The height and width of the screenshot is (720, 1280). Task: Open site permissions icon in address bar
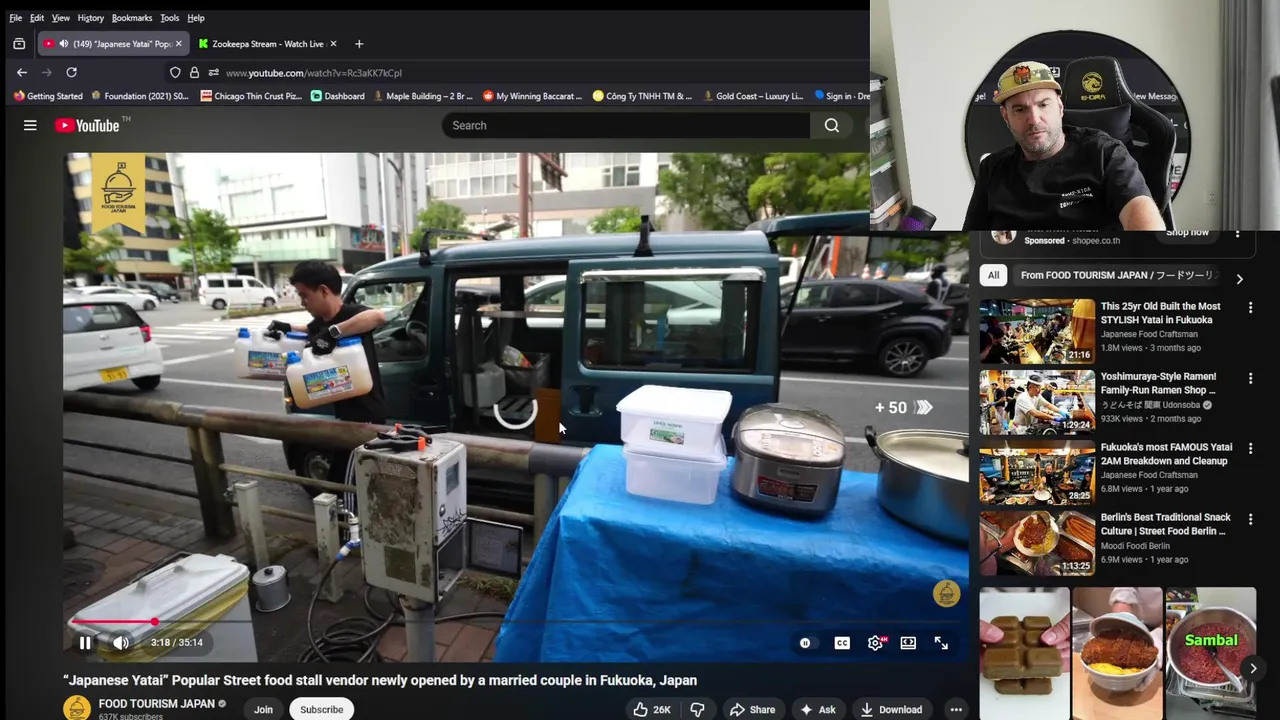pyautogui.click(x=213, y=73)
